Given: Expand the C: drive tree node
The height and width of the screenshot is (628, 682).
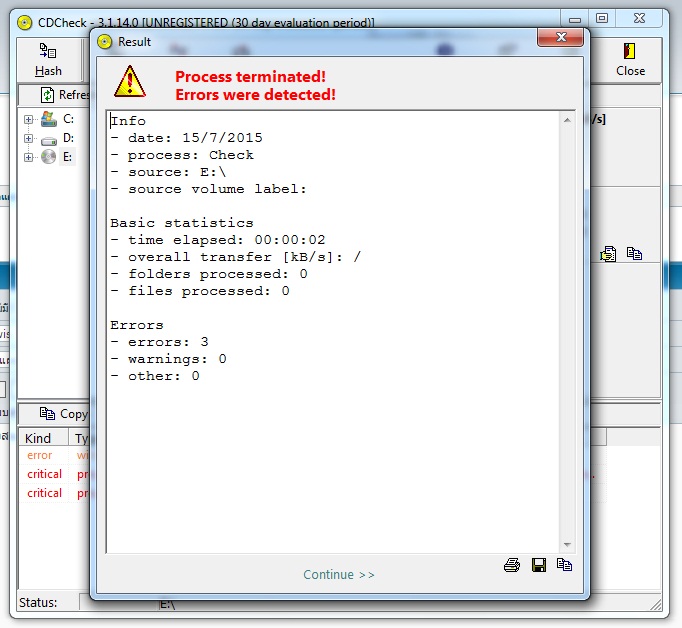Looking at the screenshot, I should pyautogui.click(x=28, y=119).
